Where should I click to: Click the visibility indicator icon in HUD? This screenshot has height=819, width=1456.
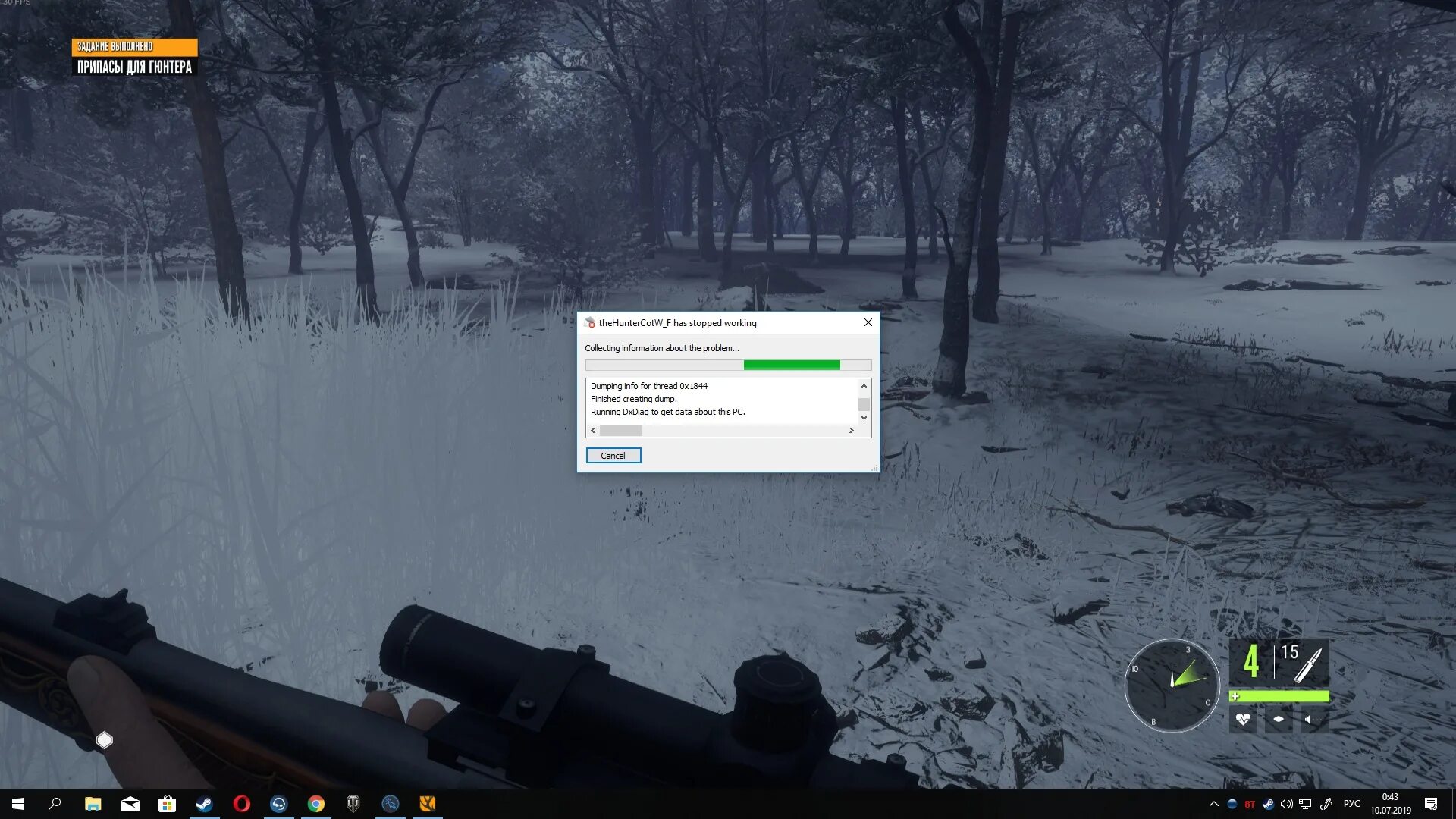tap(1279, 720)
